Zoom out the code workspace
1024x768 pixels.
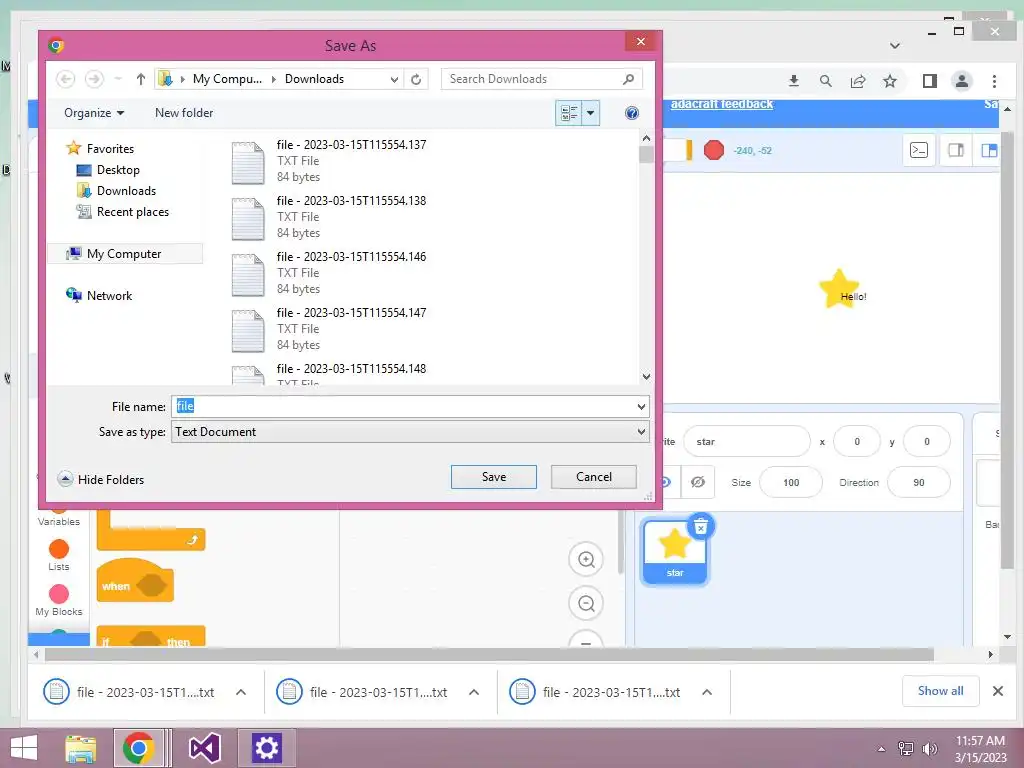click(x=586, y=603)
